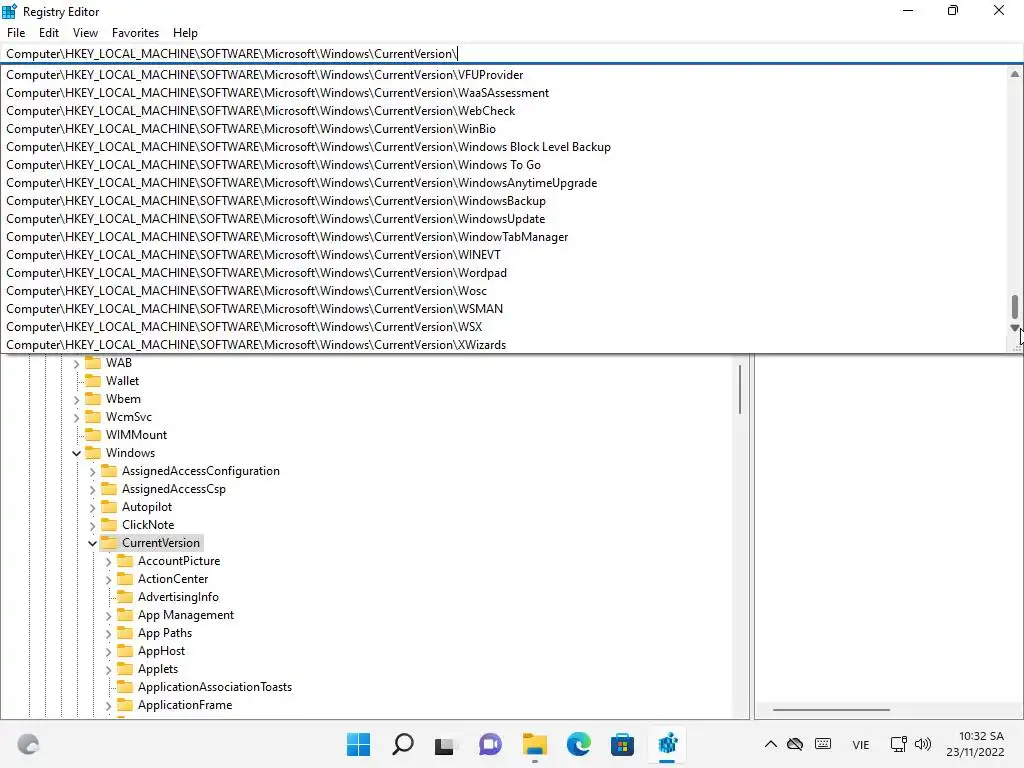Expand the AssignedAccessCsp key
Image resolution: width=1024 pixels, height=768 pixels.
tap(92, 489)
